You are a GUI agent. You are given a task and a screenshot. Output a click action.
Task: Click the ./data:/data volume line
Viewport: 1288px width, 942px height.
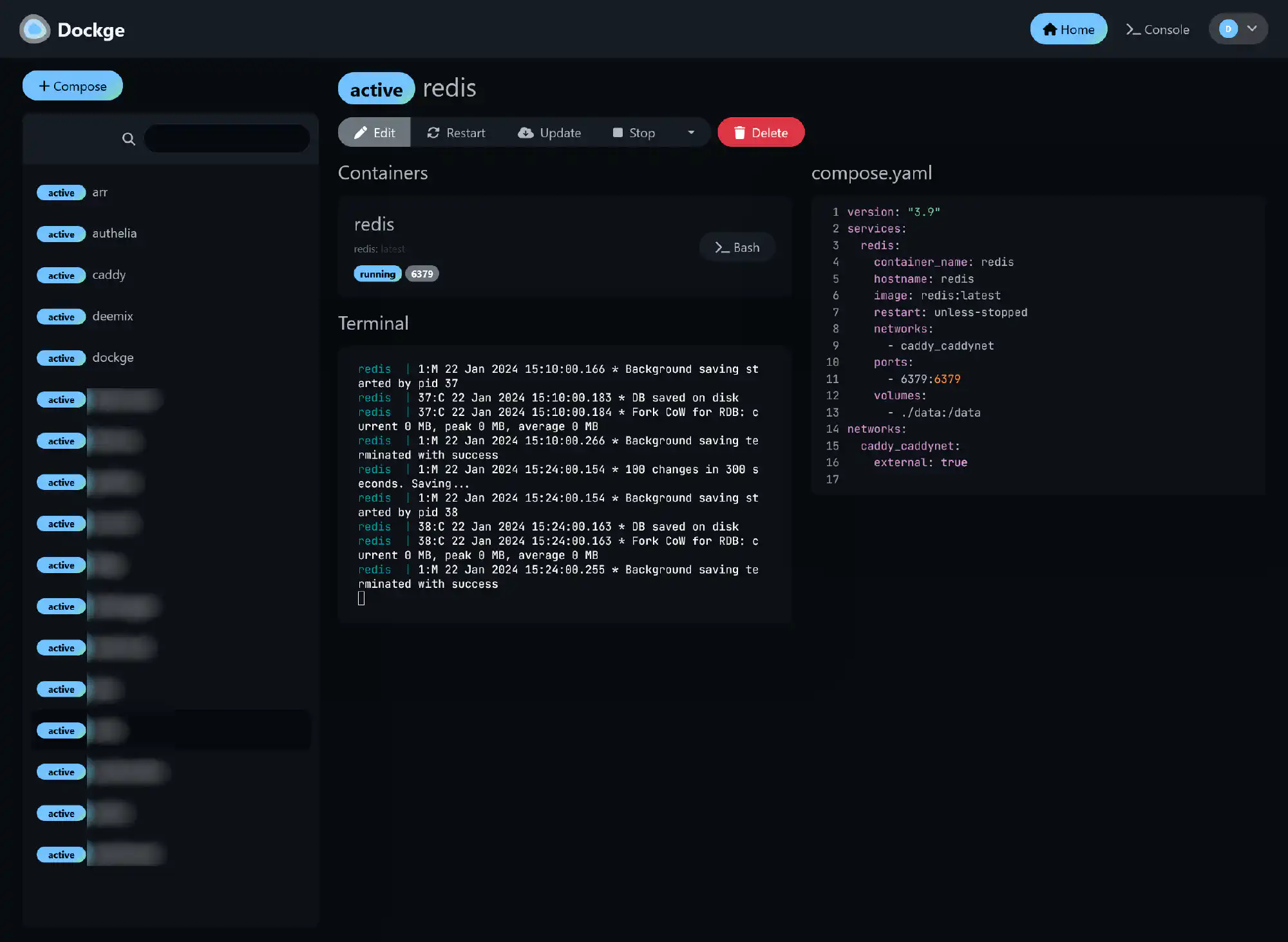pos(934,413)
